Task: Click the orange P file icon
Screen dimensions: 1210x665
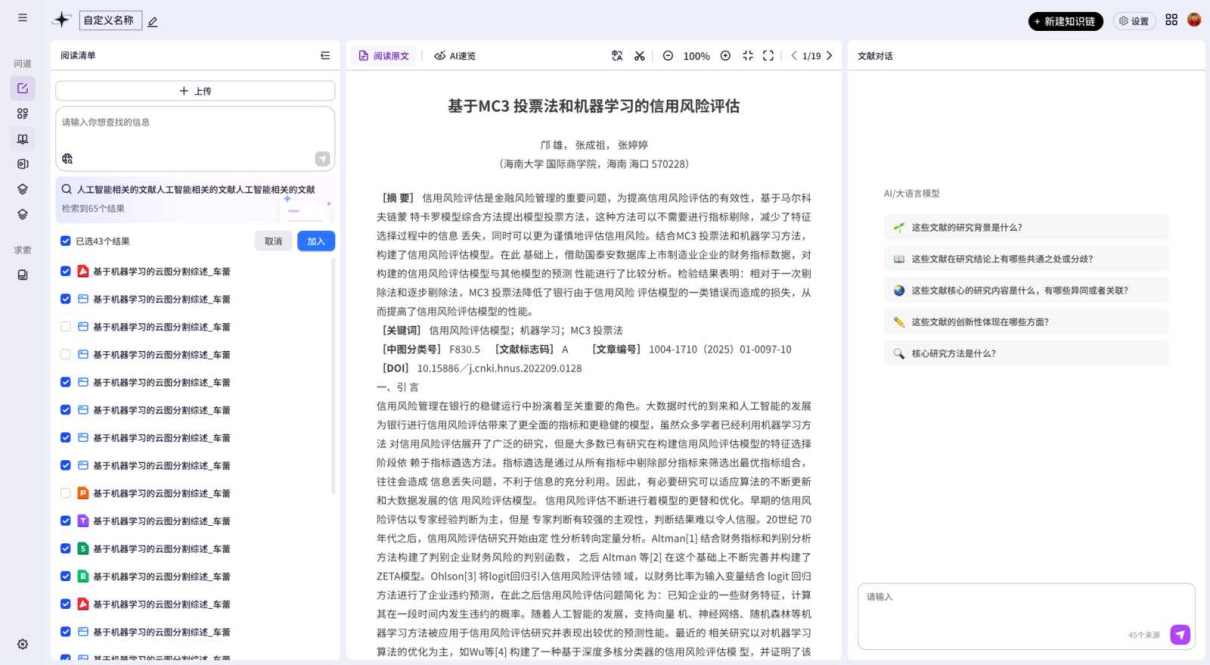Action: click(x=83, y=493)
